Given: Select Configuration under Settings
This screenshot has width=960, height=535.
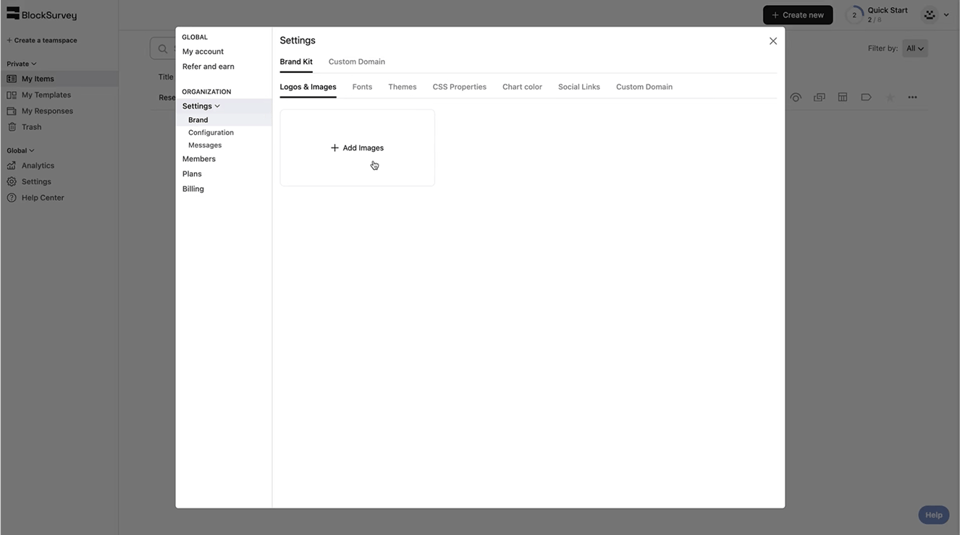Looking at the screenshot, I should (211, 133).
